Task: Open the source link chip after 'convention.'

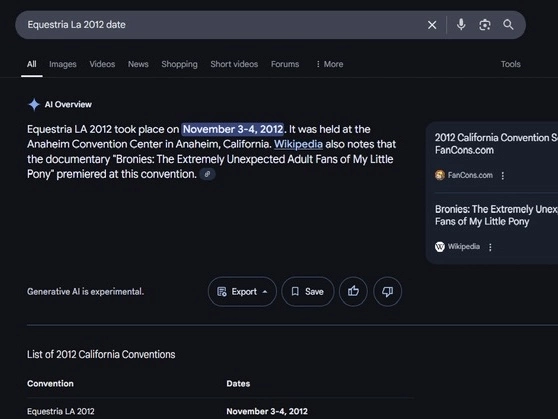Action: [207, 174]
